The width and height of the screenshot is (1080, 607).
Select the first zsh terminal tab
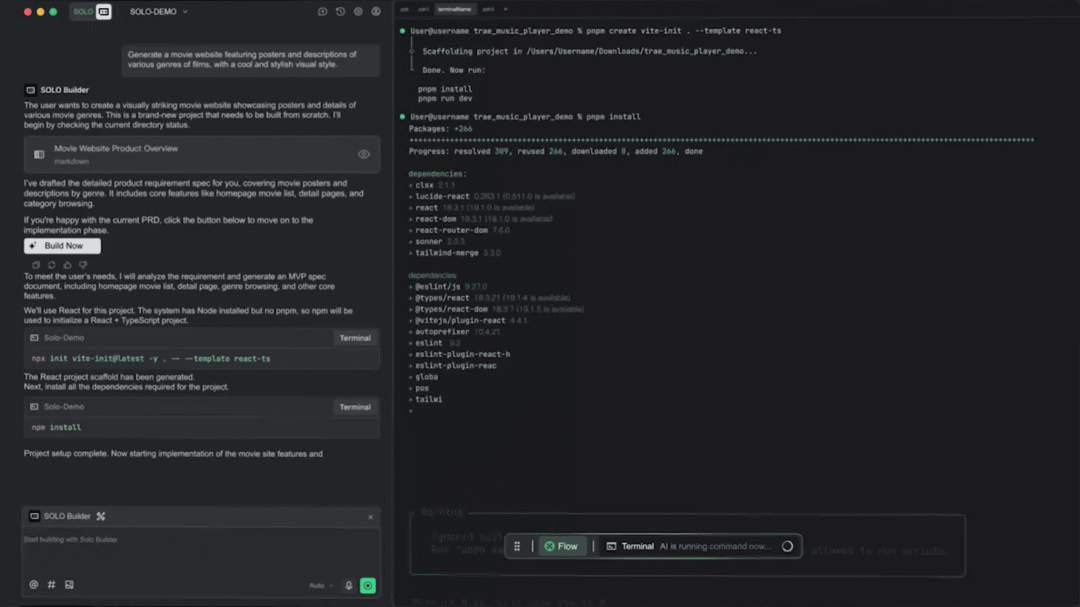pos(404,10)
